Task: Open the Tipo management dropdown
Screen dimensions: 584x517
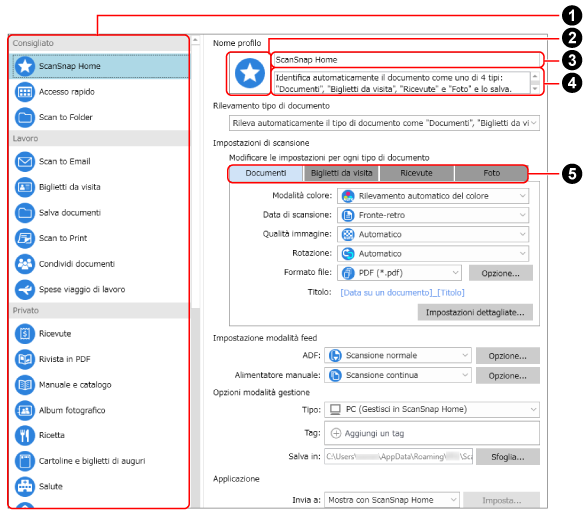Action: (432, 409)
